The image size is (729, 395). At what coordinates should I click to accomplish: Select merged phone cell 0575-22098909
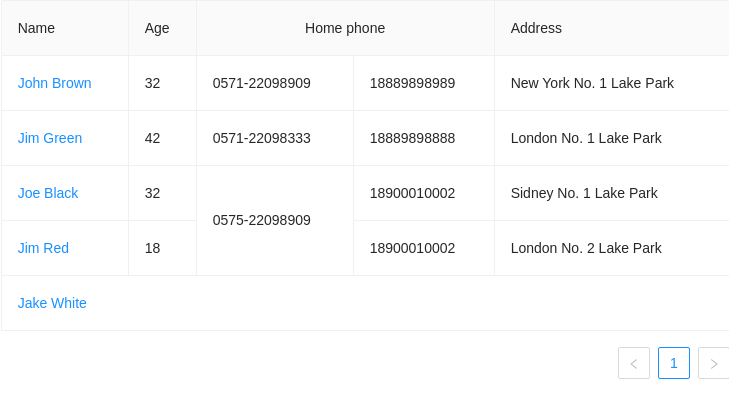pos(275,220)
